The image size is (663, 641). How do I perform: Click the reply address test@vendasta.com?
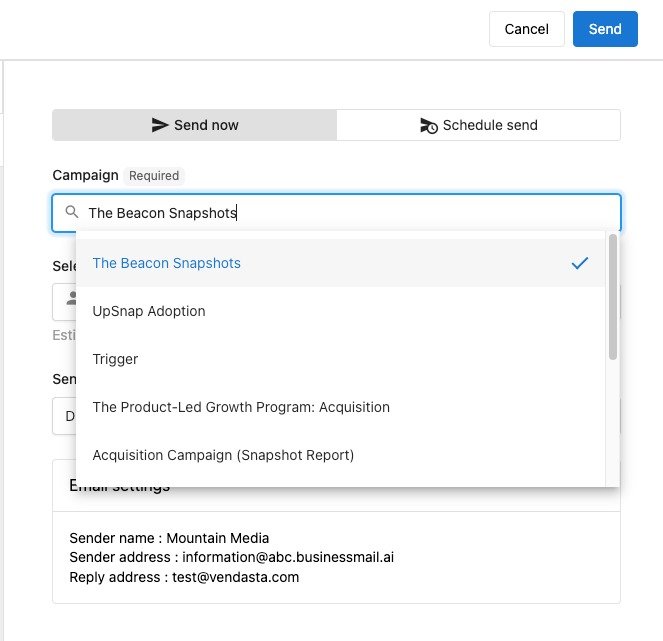[184, 577]
